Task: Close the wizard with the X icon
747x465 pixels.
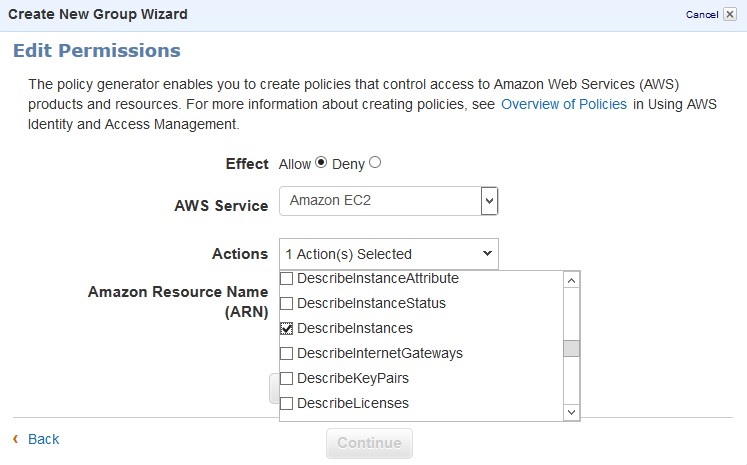Action: point(731,14)
